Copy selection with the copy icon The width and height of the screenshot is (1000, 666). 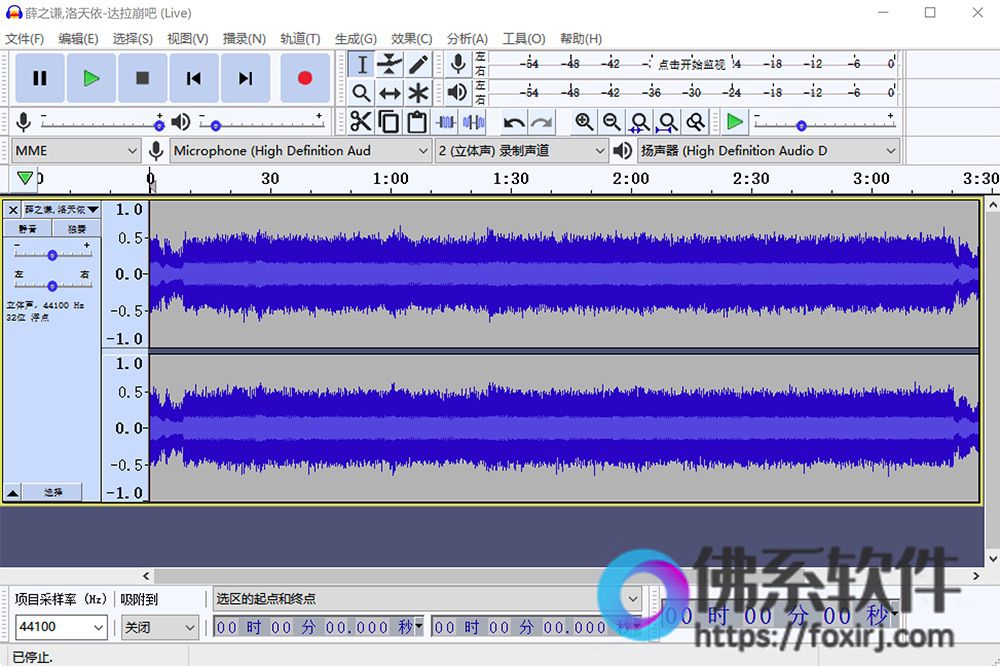pyautogui.click(x=389, y=121)
